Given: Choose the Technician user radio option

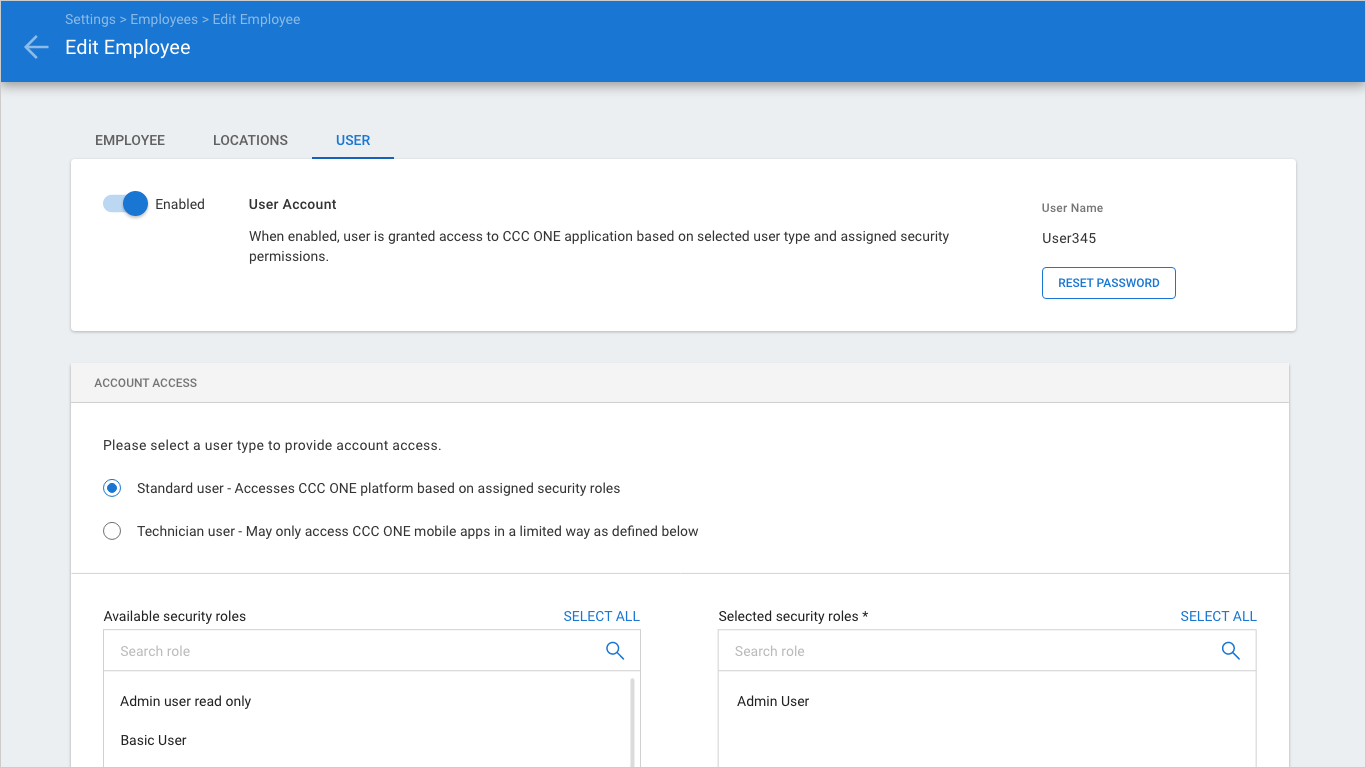Looking at the screenshot, I should (x=112, y=532).
